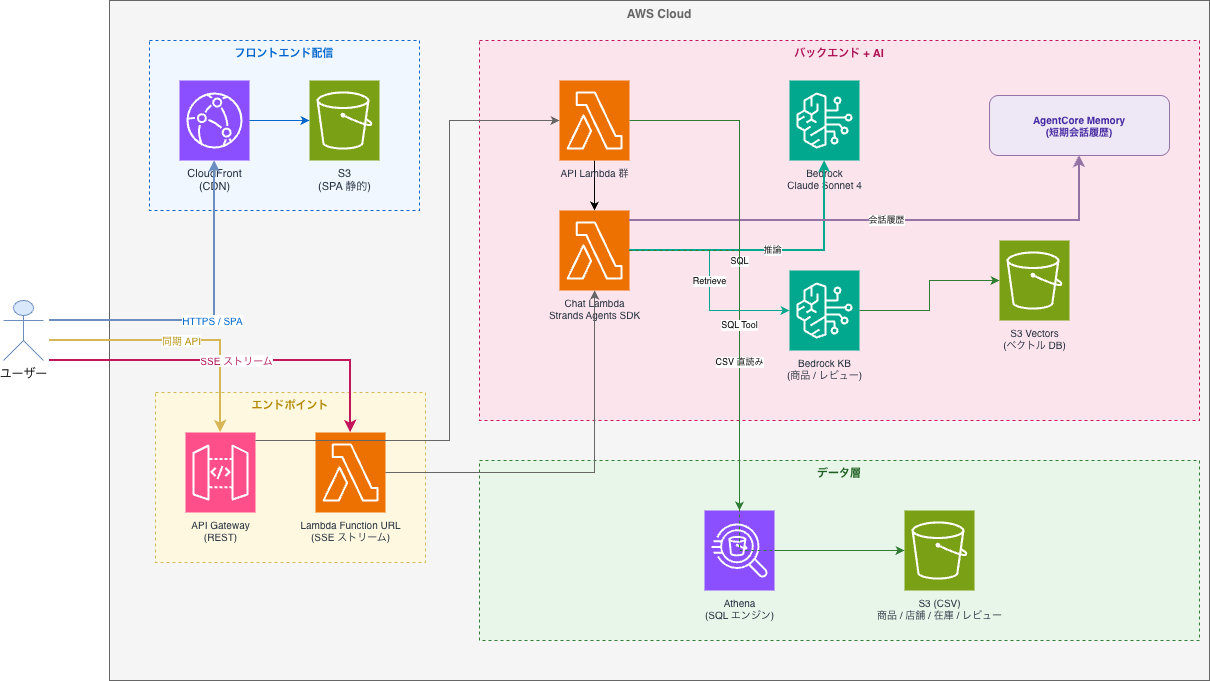
Task: Click the AWS Cloud title label
Action: coord(659,14)
